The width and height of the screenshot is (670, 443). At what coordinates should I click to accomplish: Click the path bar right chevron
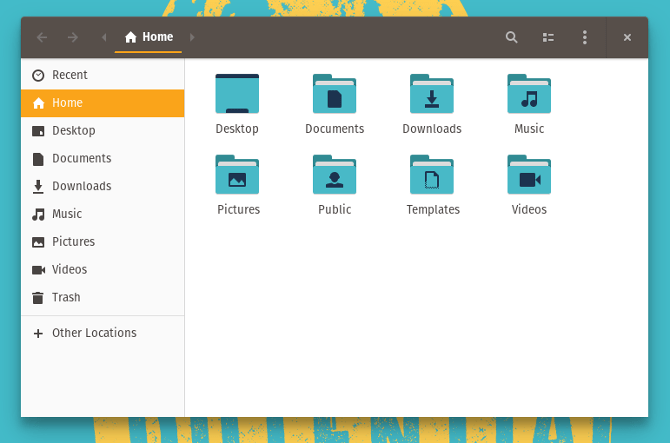coord(192,38)
